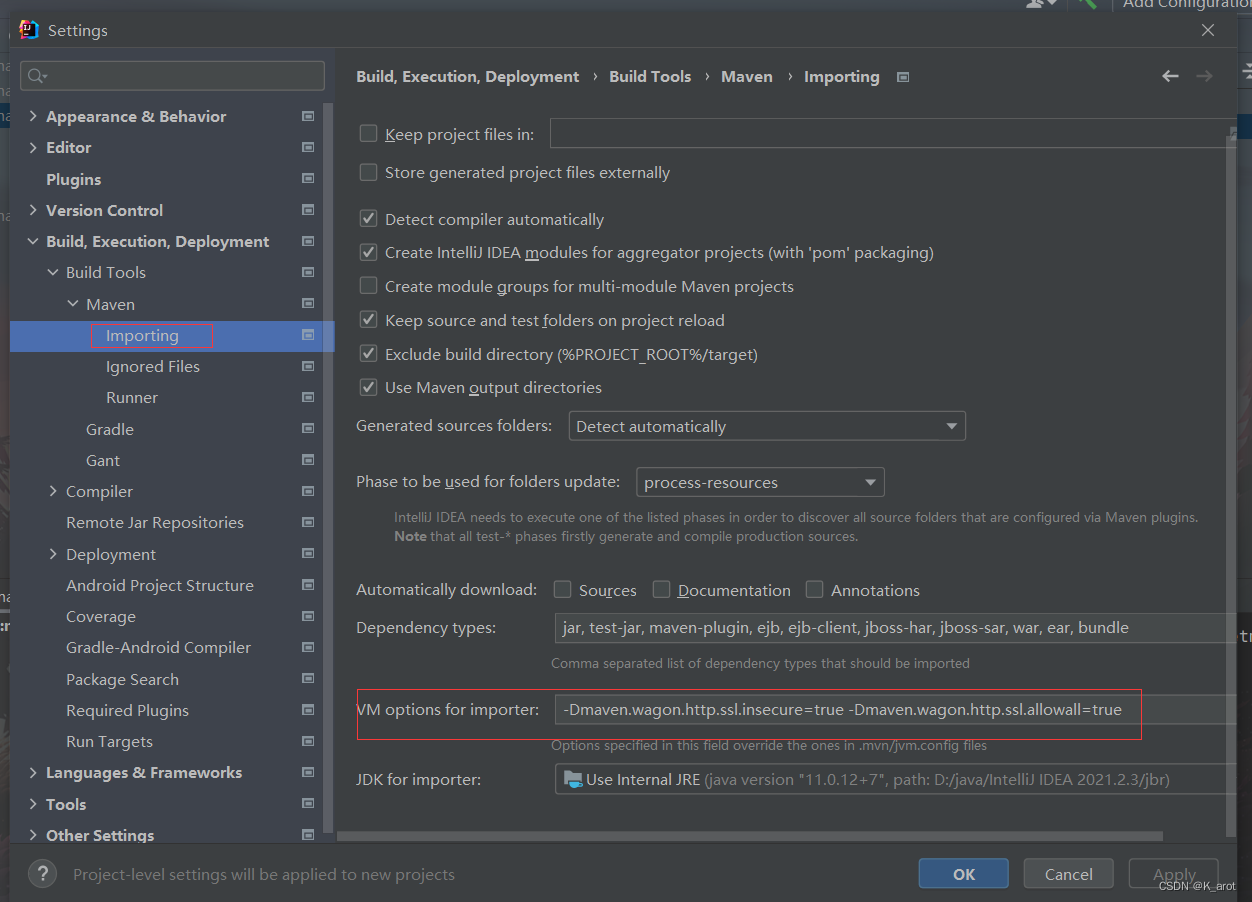Click project-level icon beside Required Plugins

308,710
